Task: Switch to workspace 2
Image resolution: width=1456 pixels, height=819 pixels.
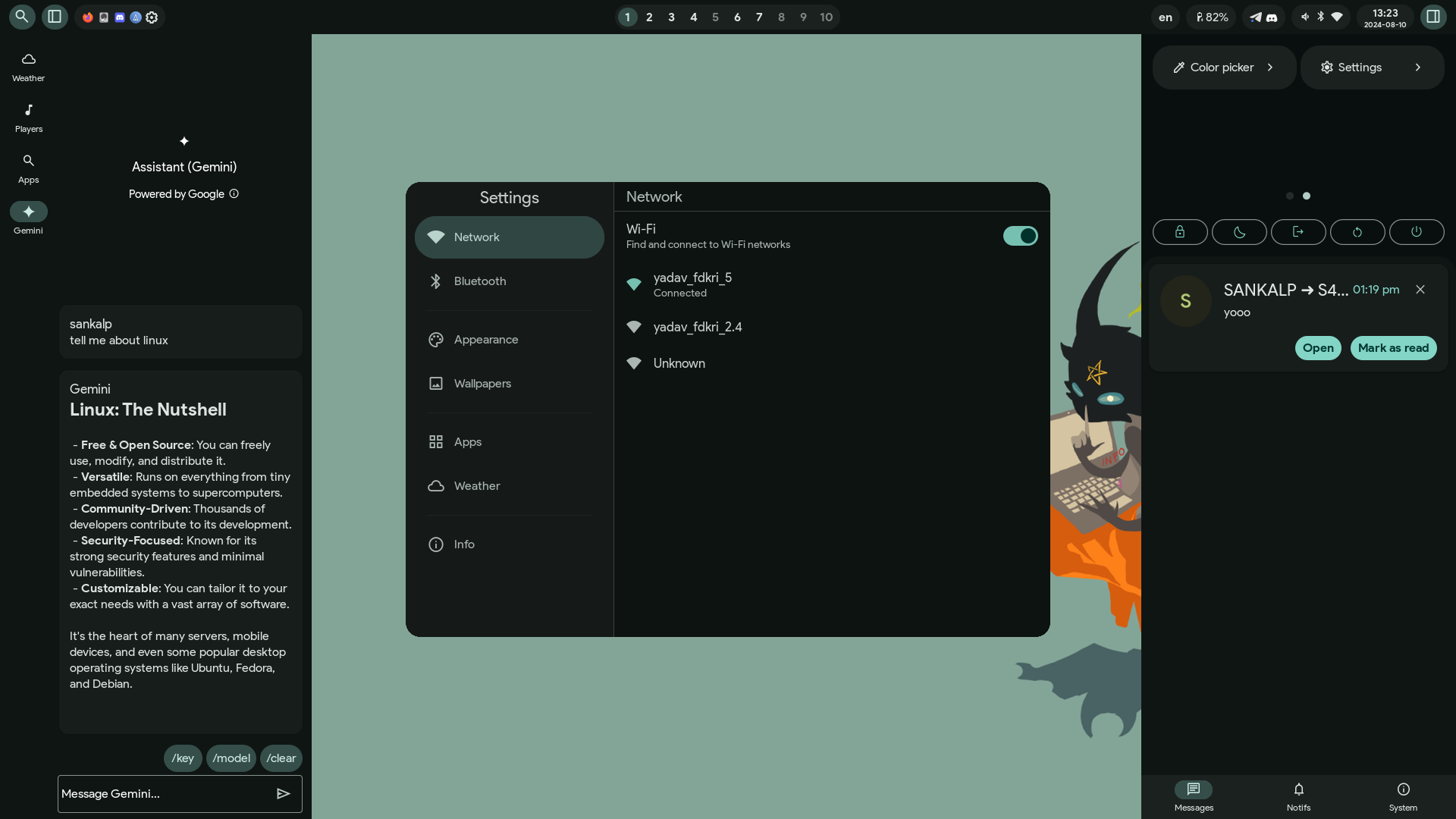Action: point(649,17)
